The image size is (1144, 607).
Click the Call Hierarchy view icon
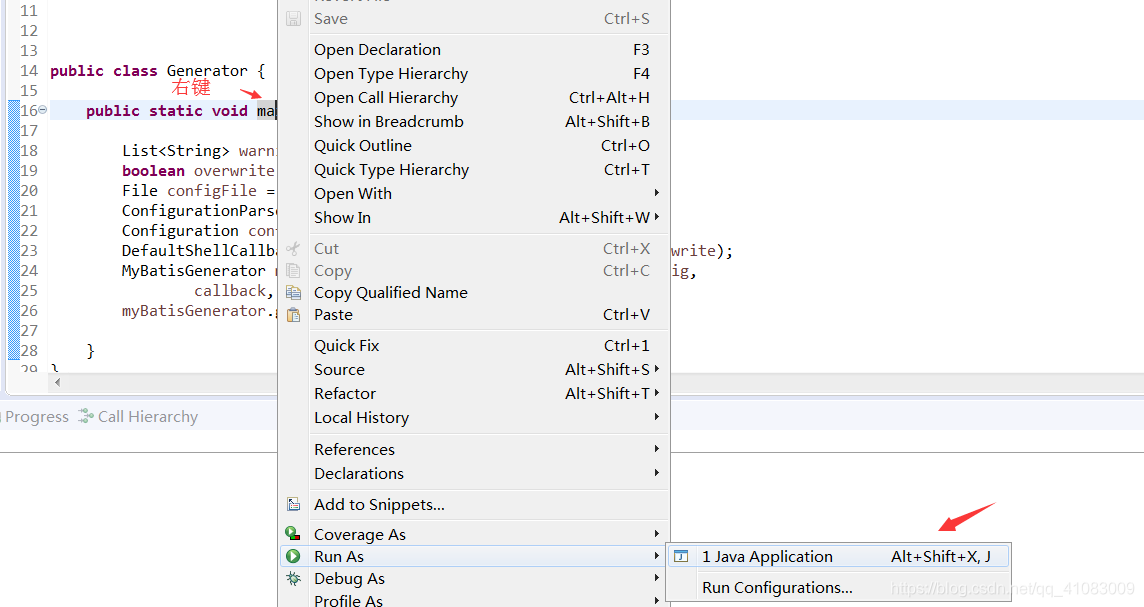[86, 417]
